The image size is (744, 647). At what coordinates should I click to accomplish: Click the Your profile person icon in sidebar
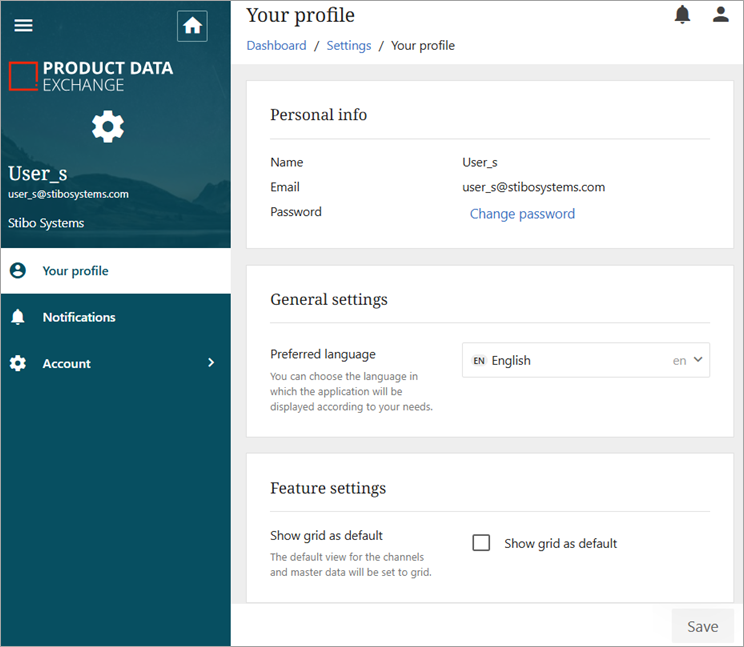18,271
